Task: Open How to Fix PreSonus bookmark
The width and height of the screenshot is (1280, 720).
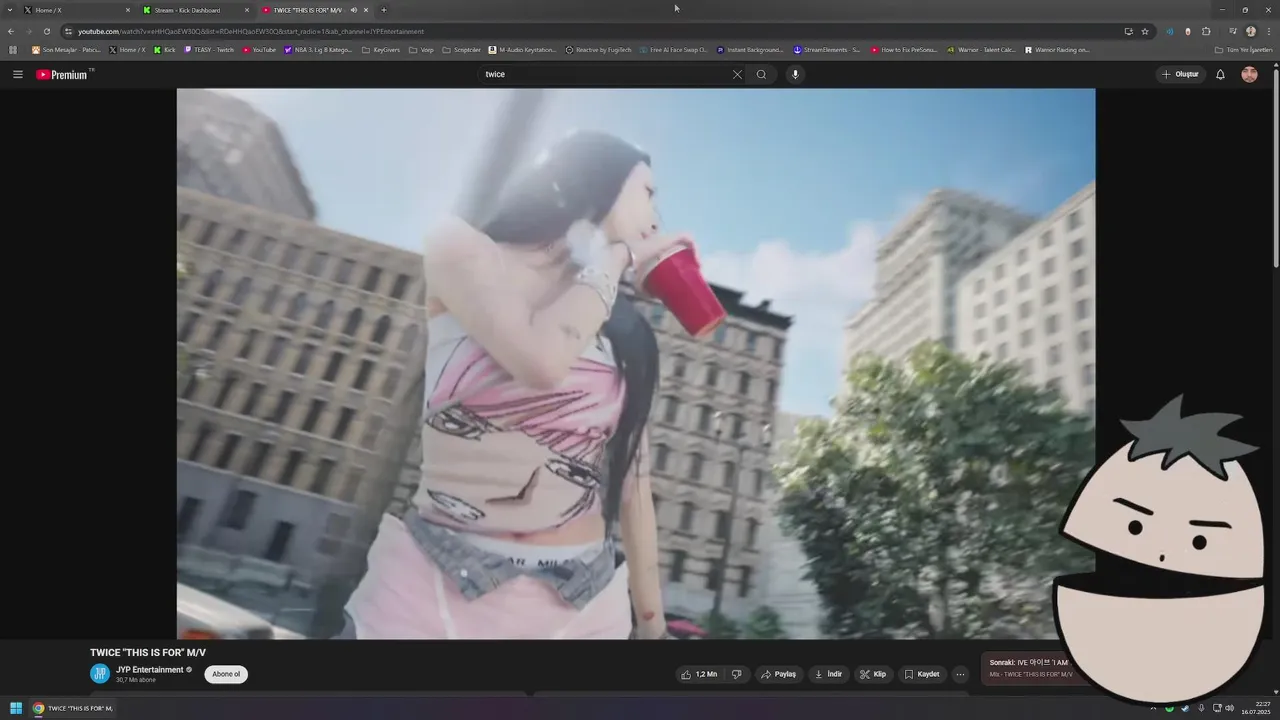Action: (904, 49)
